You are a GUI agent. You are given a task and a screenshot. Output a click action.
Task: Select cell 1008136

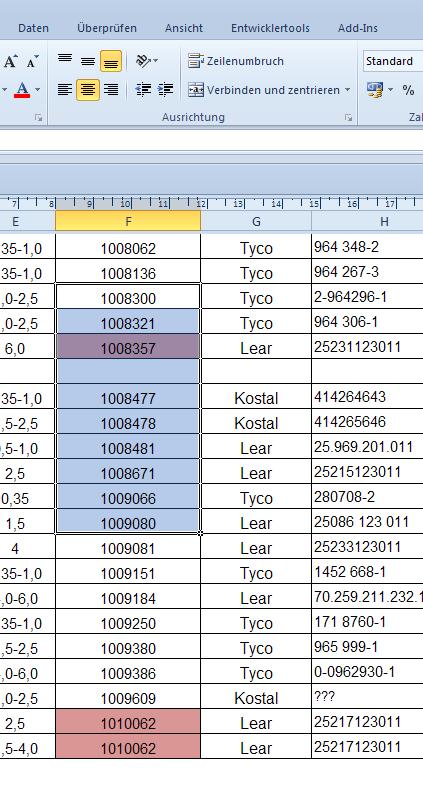[x=128, y=272]
